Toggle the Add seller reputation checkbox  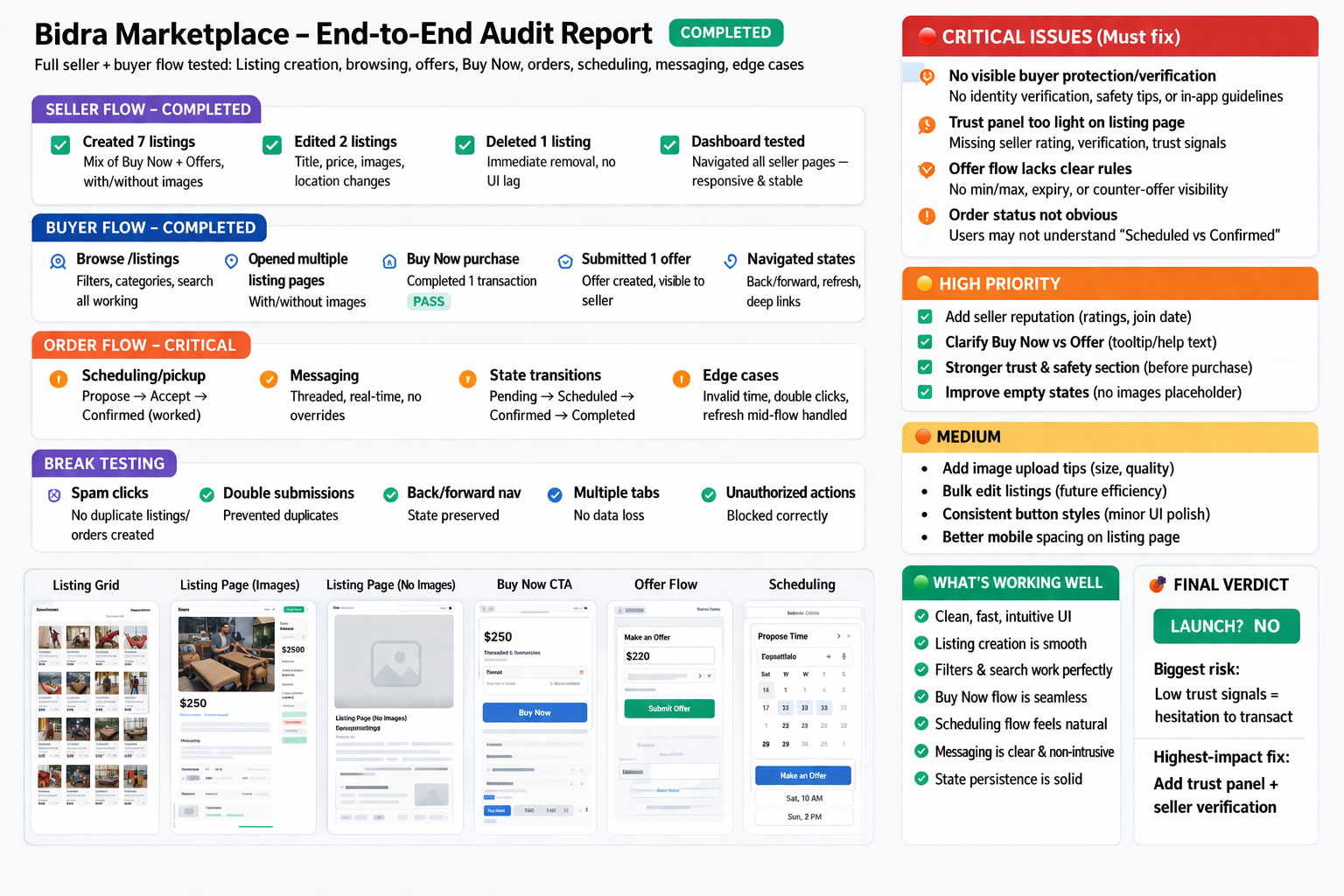925,317
